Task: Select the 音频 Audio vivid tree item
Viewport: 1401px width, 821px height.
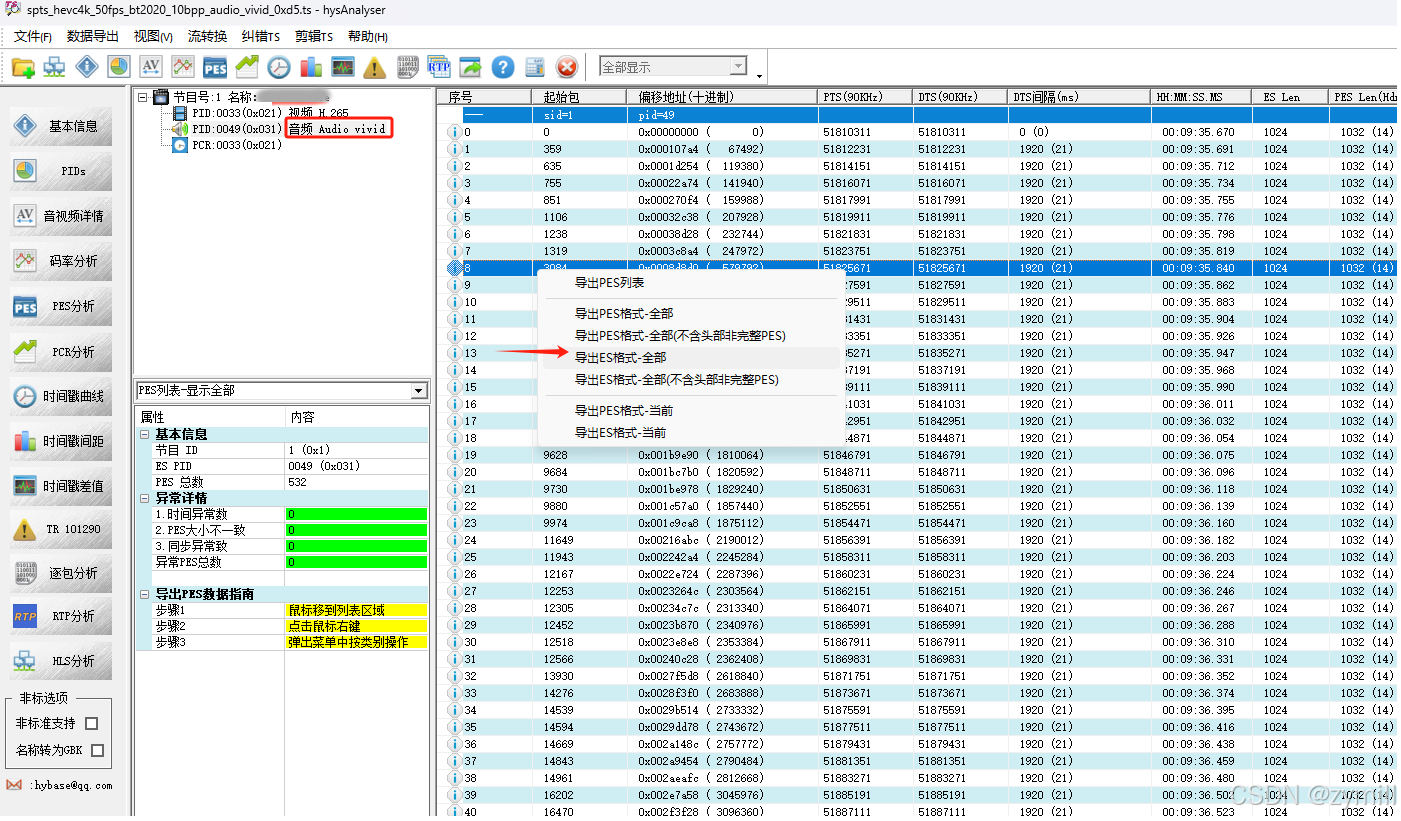Action: point(338,129)
